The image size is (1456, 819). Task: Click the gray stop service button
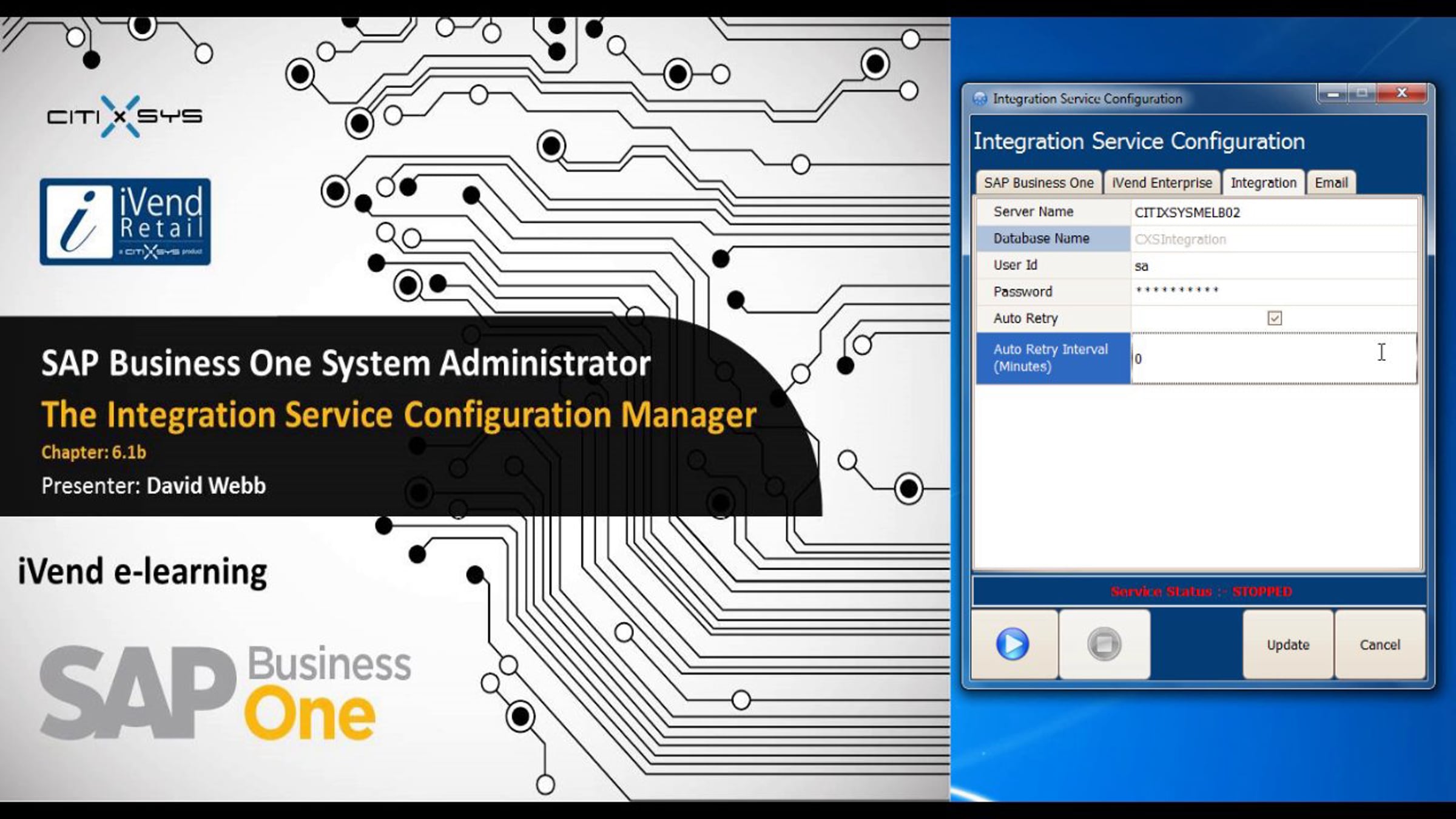pos(1104,644)
